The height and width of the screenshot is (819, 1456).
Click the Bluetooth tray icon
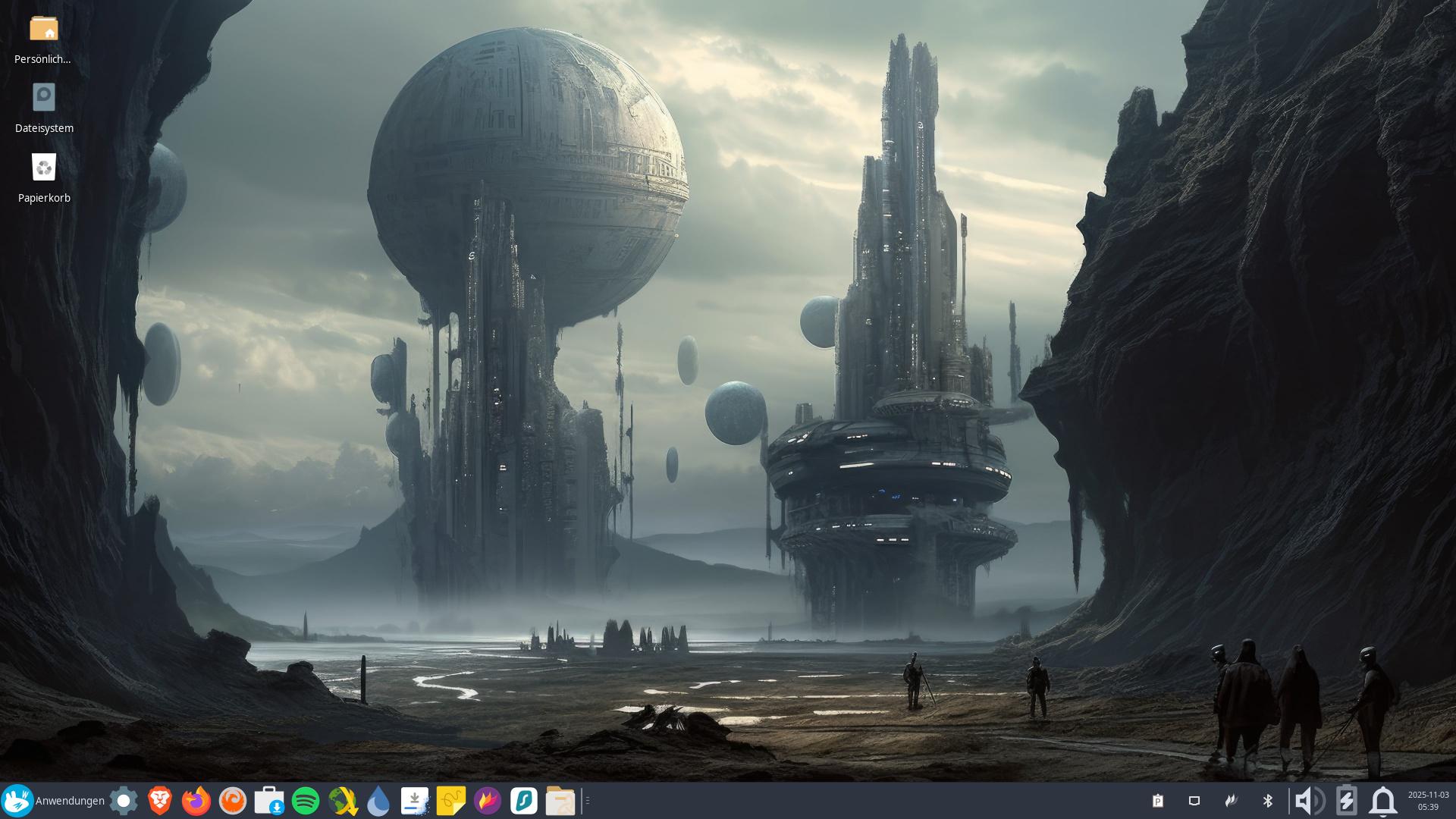pyautogui.click(x=1267, y=801)
